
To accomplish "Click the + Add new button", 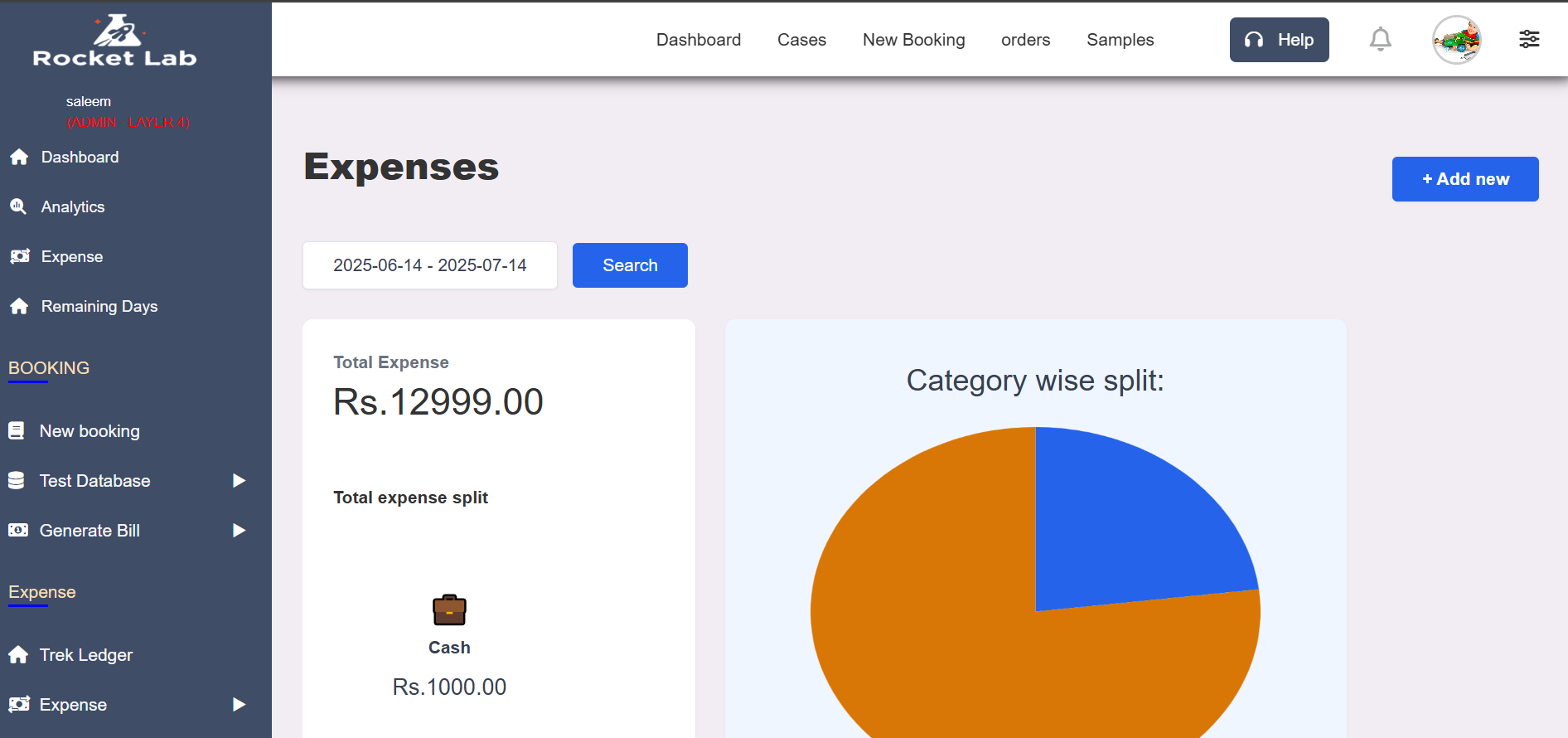I will (1464, 178).
